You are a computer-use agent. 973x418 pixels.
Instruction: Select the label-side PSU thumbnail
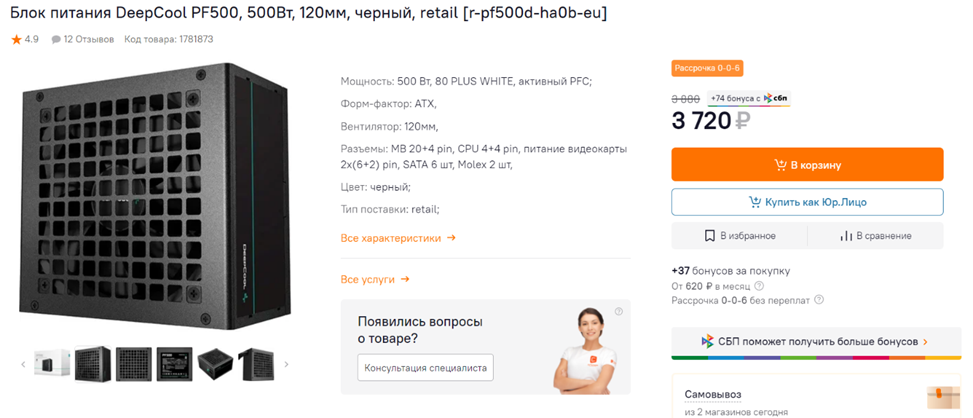tap(174, 364)
